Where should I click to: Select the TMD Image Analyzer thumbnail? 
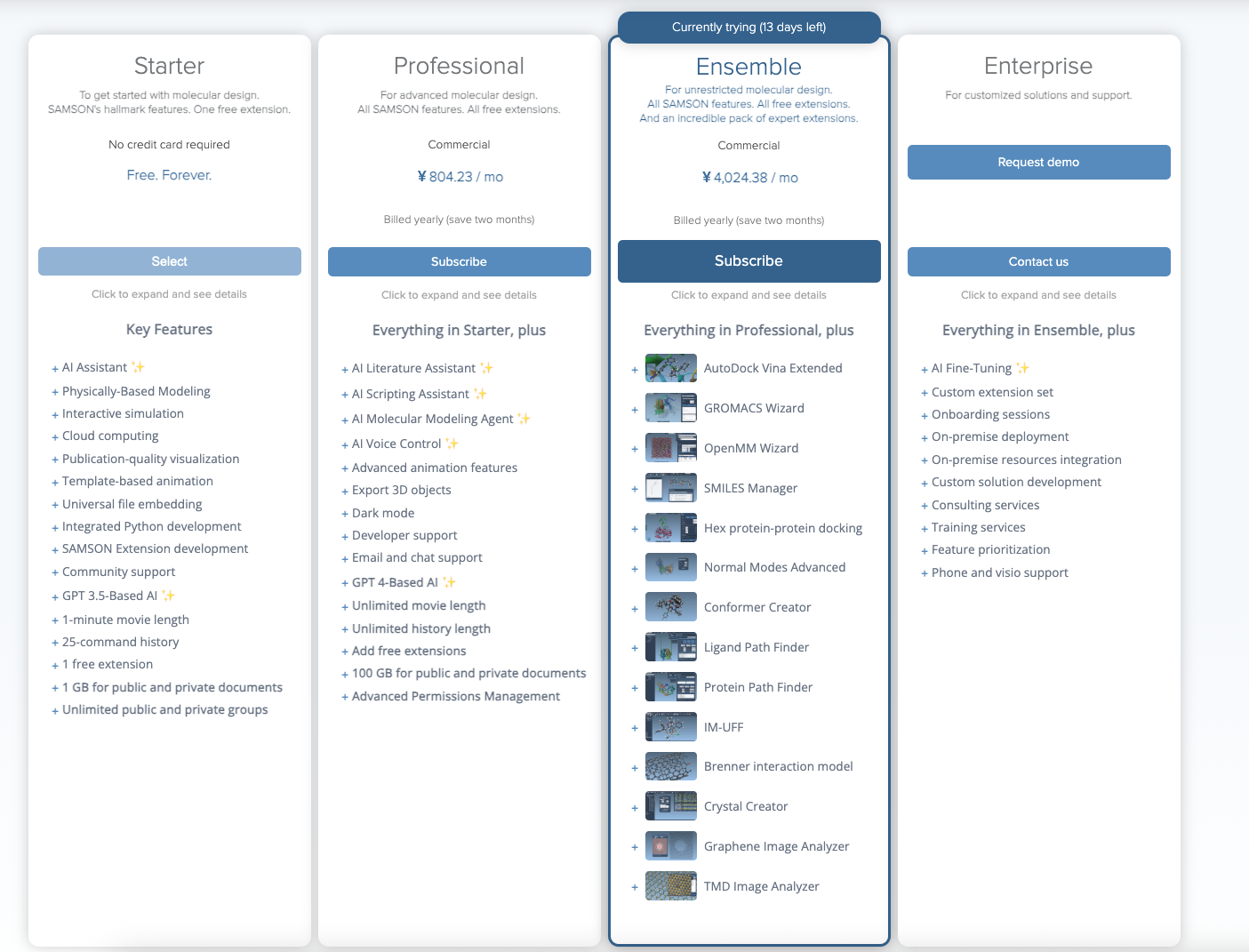pyautogui.click(x=670, y=886)
